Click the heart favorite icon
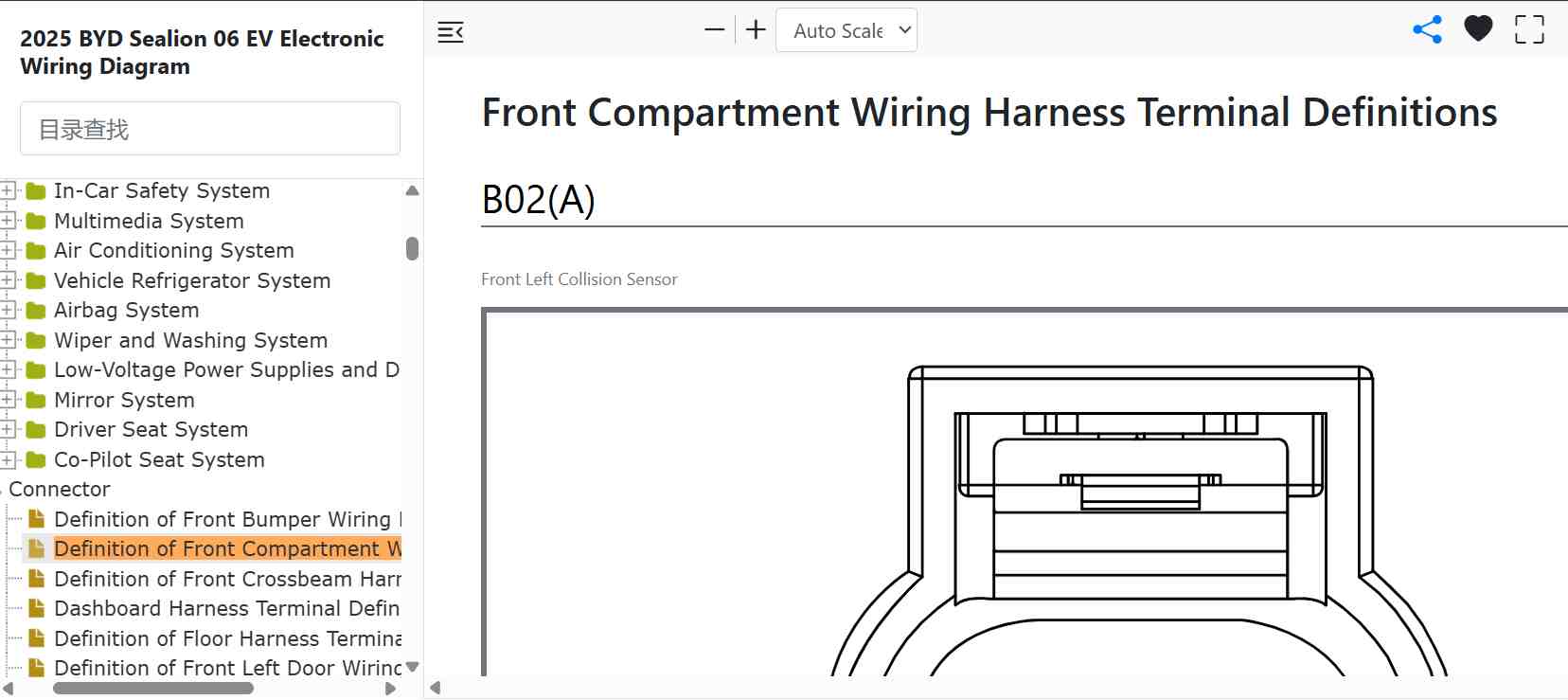Image resolution: width=1568 pixels, height=700 pixels. pyautogui.click(x=1478, y=29)
